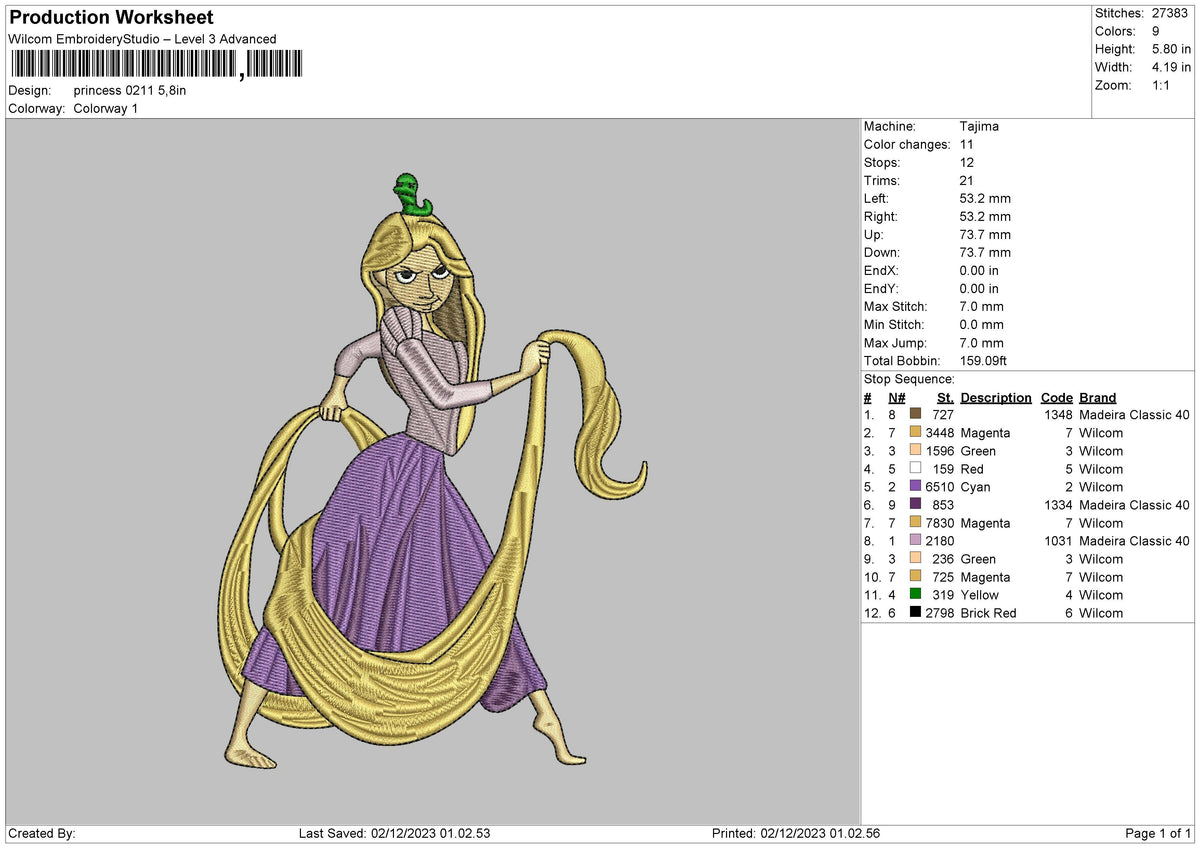Viewport: 1200px width, 848px height.
Task: Click the Description column header
Action: 996,397
